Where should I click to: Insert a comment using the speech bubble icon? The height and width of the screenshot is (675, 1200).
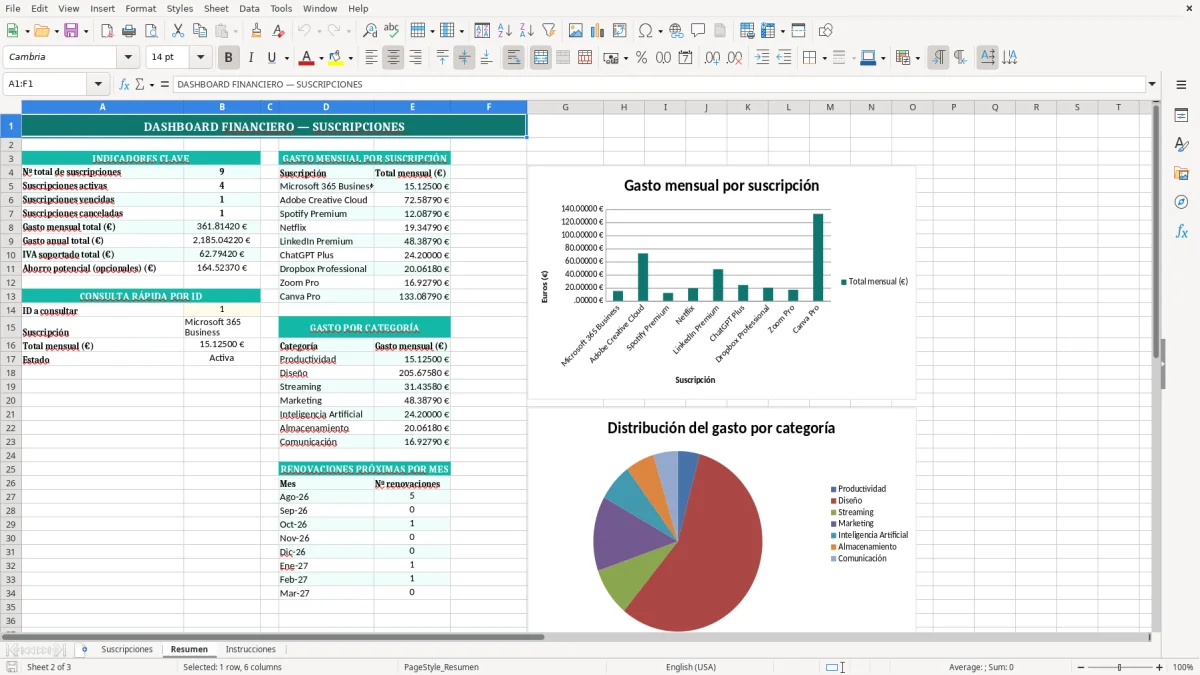pos(698,31)
